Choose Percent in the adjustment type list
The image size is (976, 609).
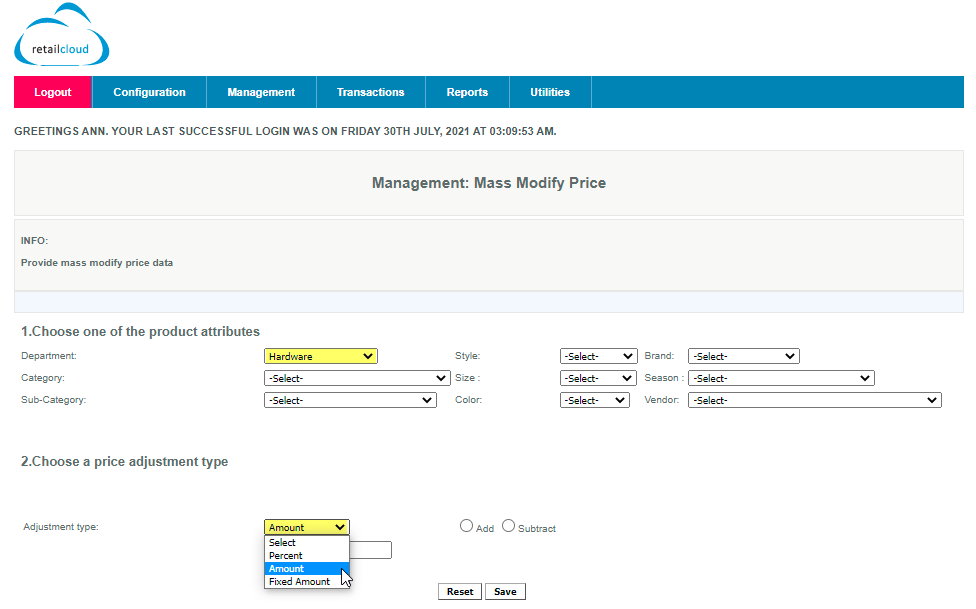[307, 555]
